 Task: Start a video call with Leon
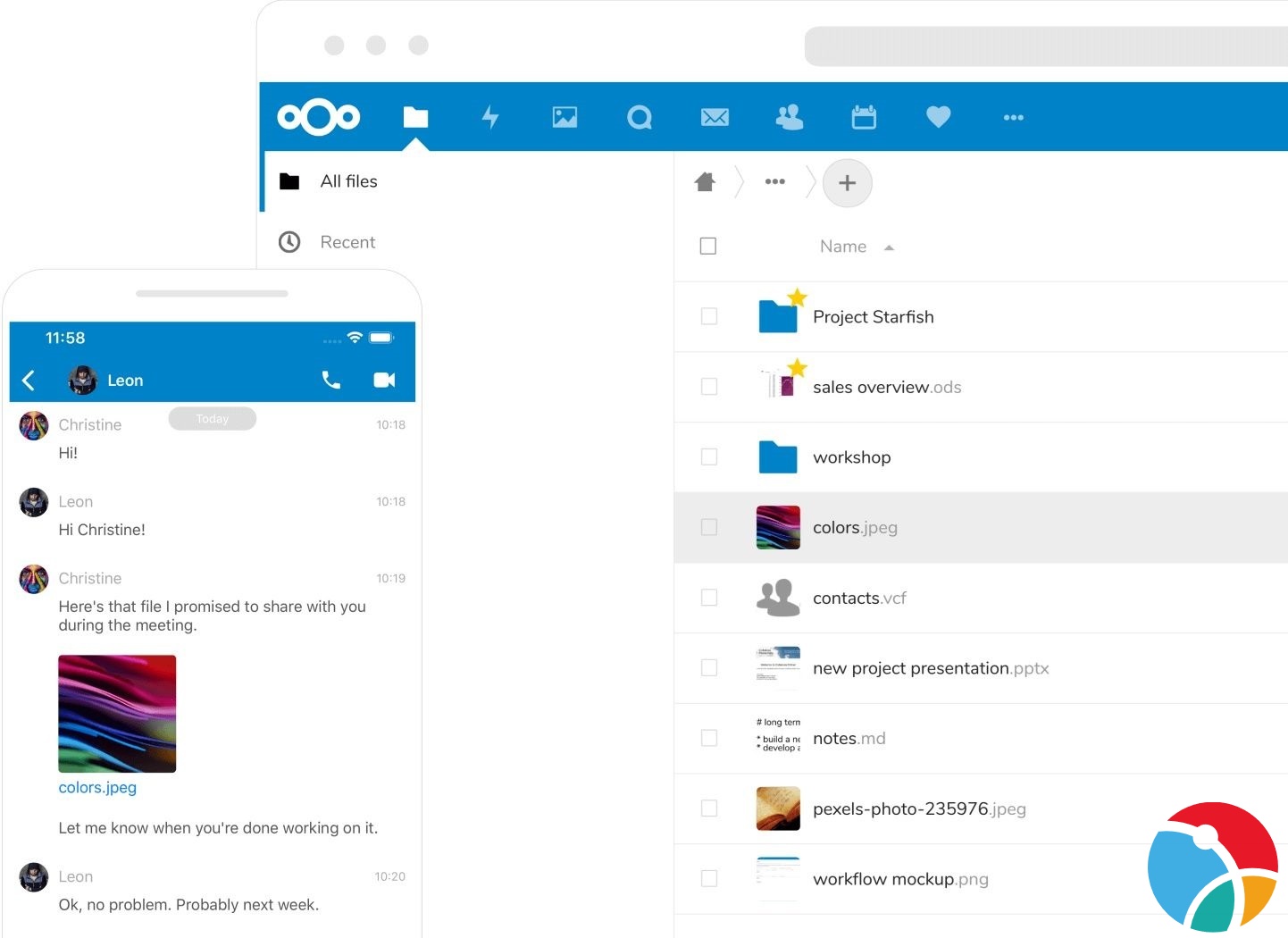[x=384, y=380]
